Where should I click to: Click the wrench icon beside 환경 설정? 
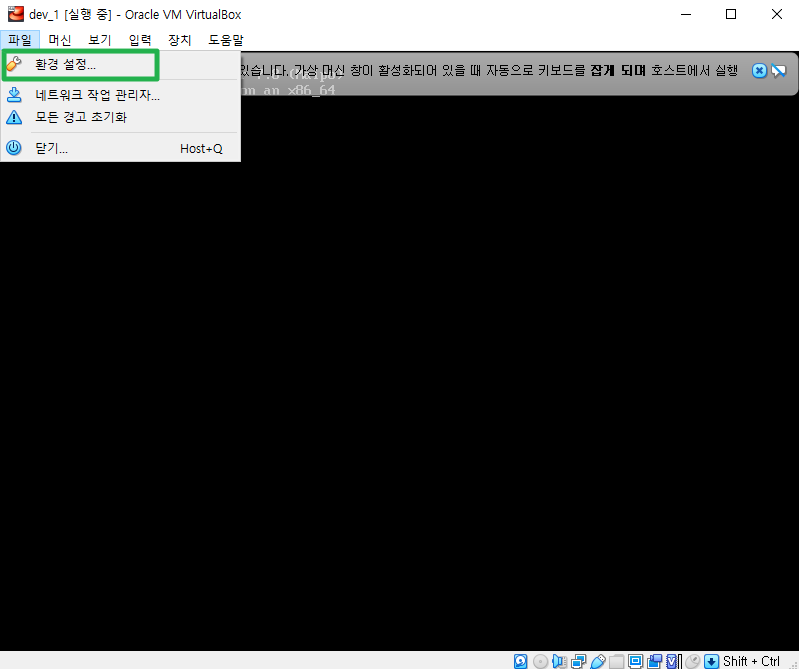[14, 64]
